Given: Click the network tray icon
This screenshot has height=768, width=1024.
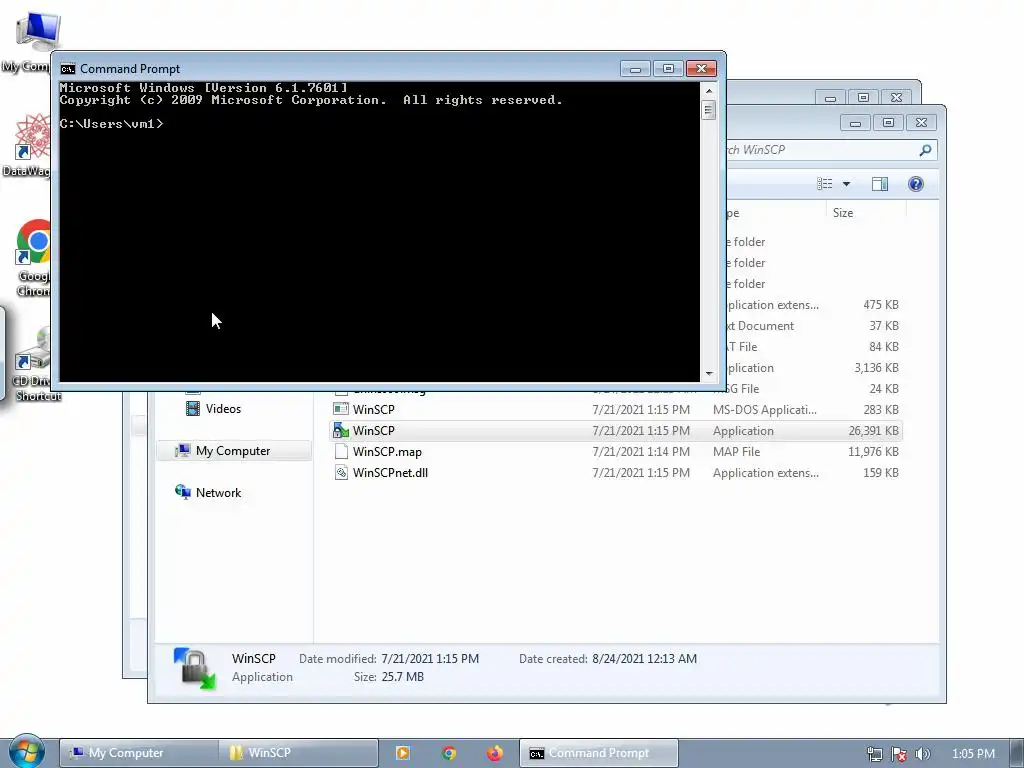Looking at the screenshot, I should tap(875, 754).
